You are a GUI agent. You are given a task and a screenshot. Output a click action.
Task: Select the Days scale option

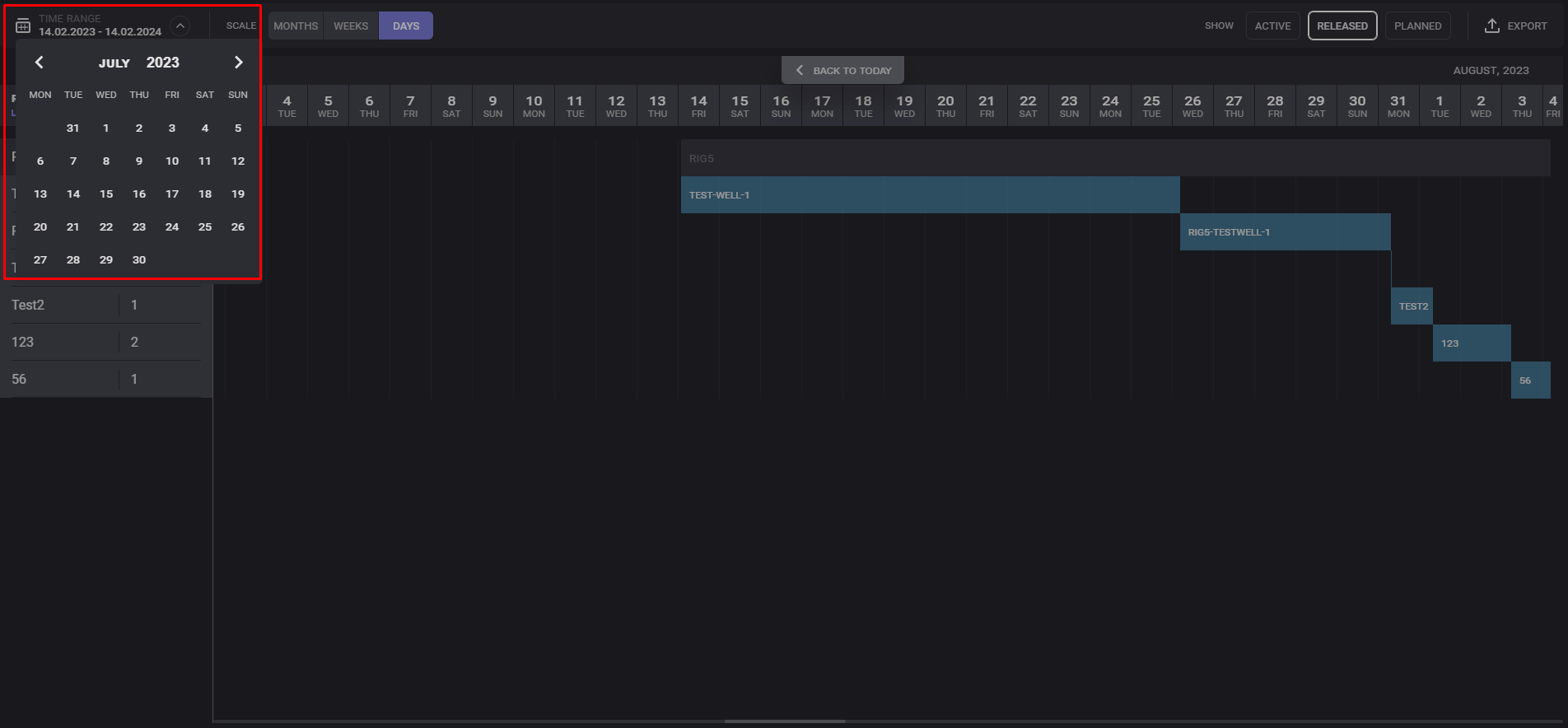pos(406,26)
